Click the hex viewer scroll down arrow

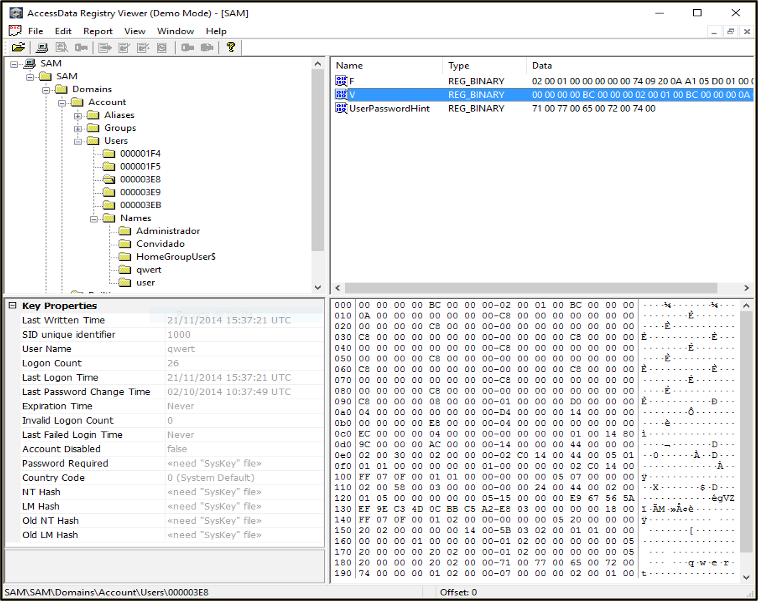coord(746,577)
